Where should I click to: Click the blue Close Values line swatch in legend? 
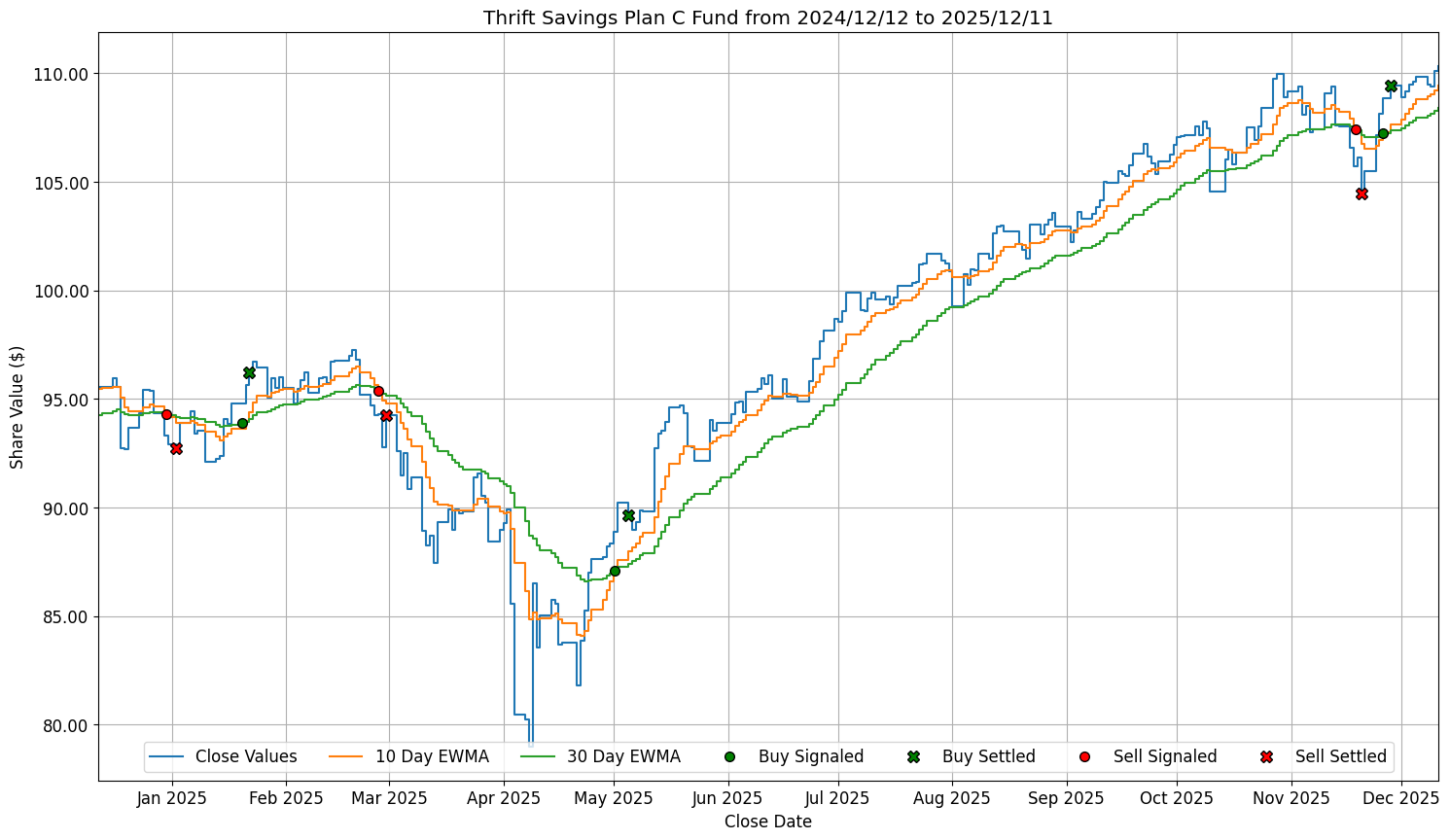[166, 756]
